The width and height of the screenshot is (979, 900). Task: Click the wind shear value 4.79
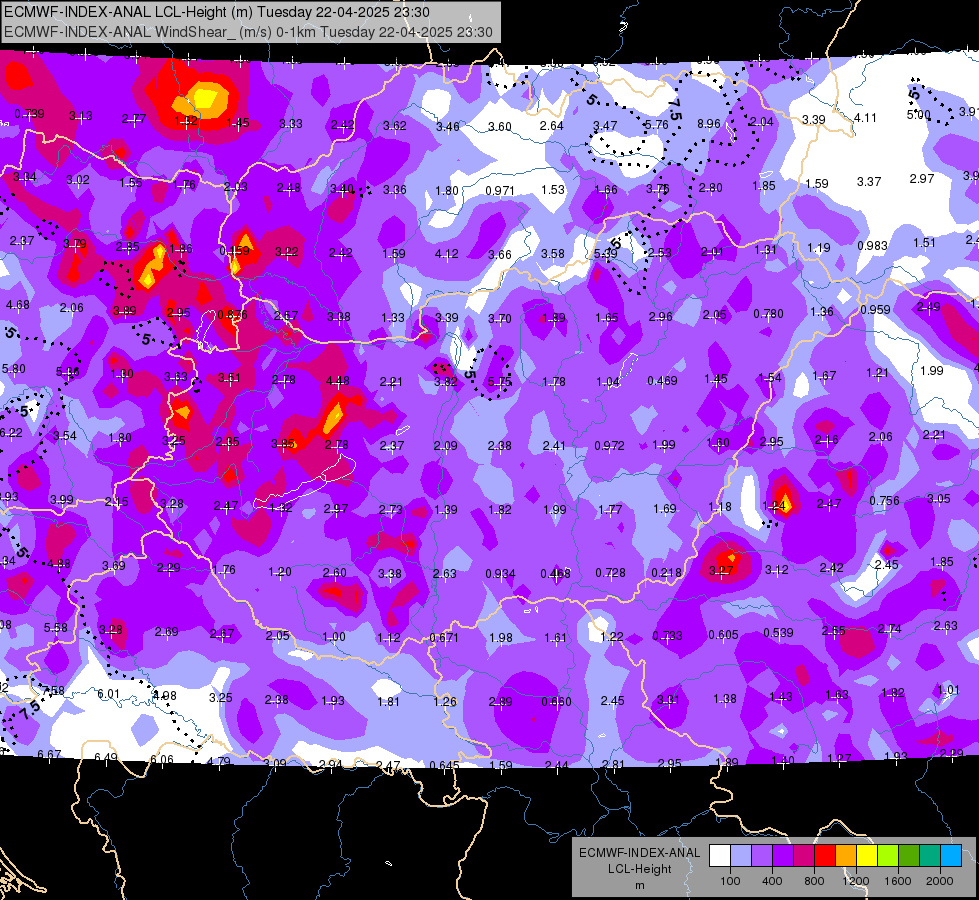click(218, 761)
